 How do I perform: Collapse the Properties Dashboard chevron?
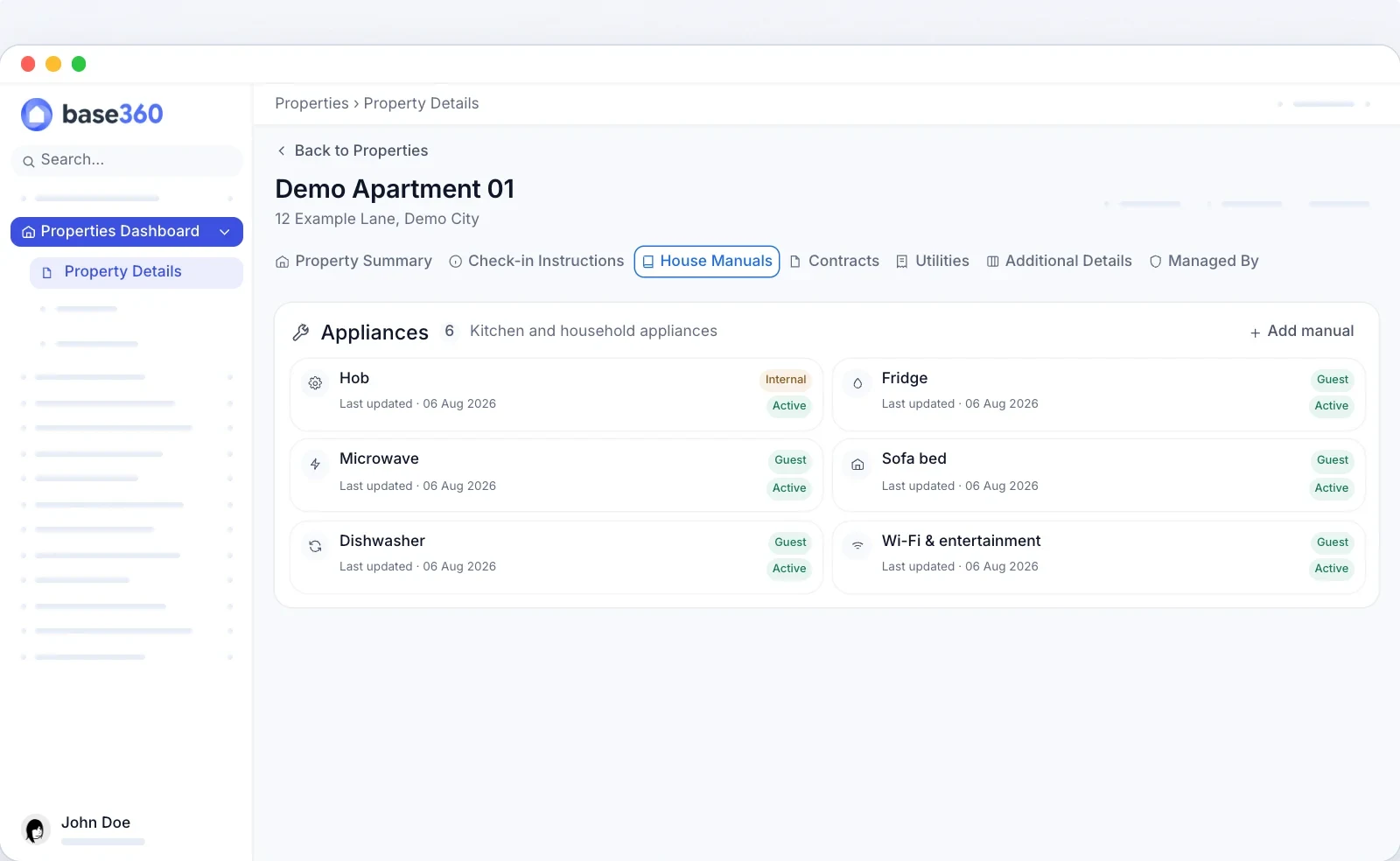[x=225, y=232]
